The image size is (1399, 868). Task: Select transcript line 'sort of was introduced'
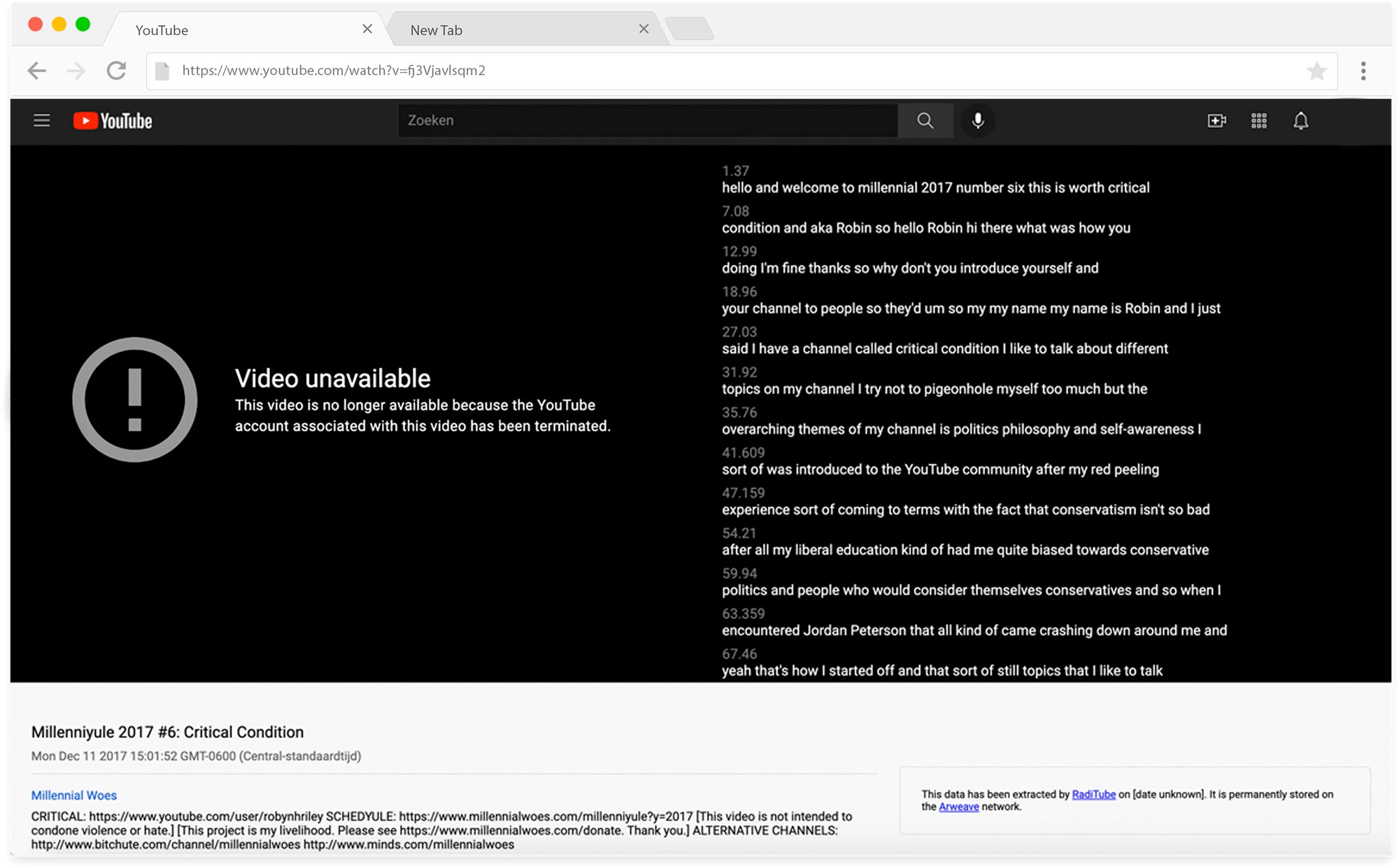[940, 469]
